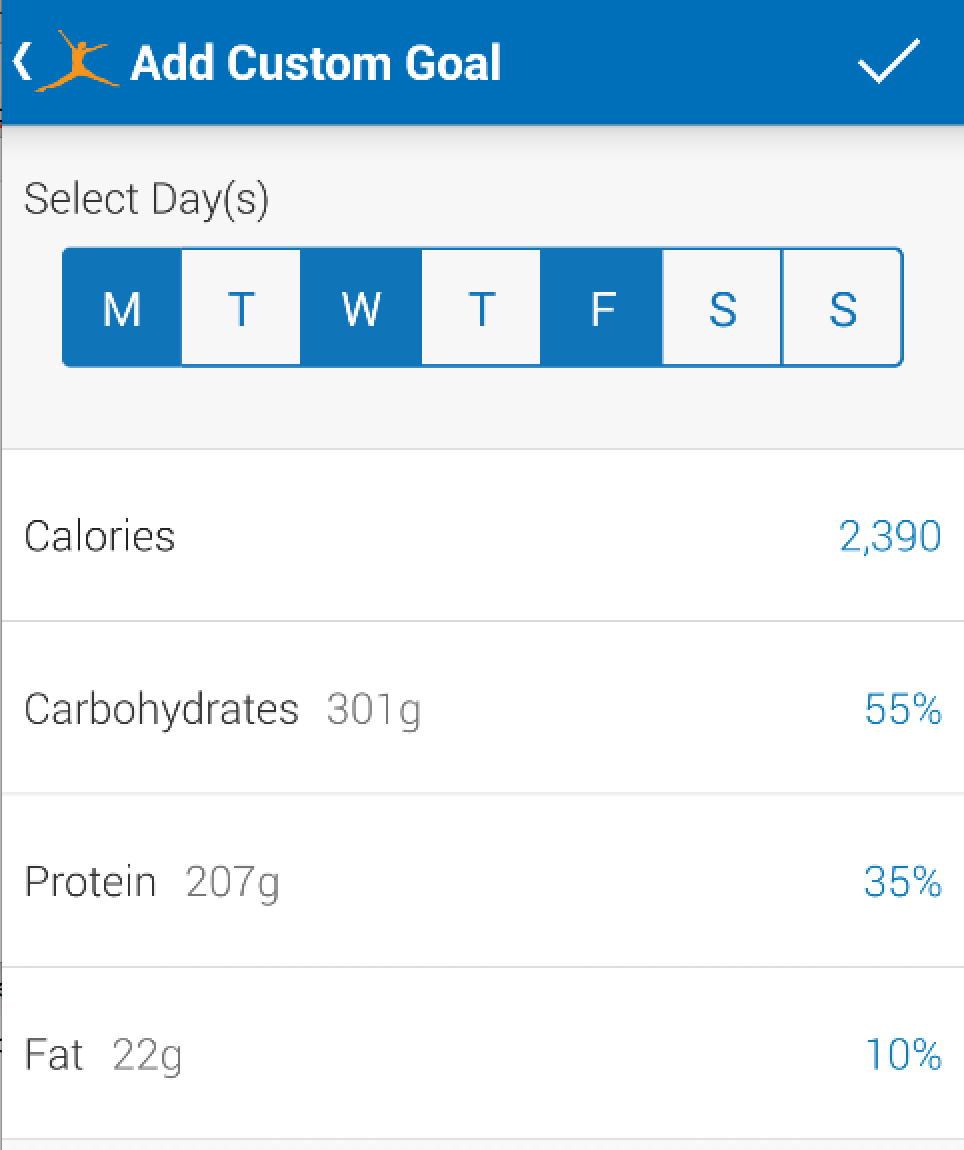Viewport: 964px width, 1150px height.
Task: Tap the Protein row label
Action: point(90,882)
